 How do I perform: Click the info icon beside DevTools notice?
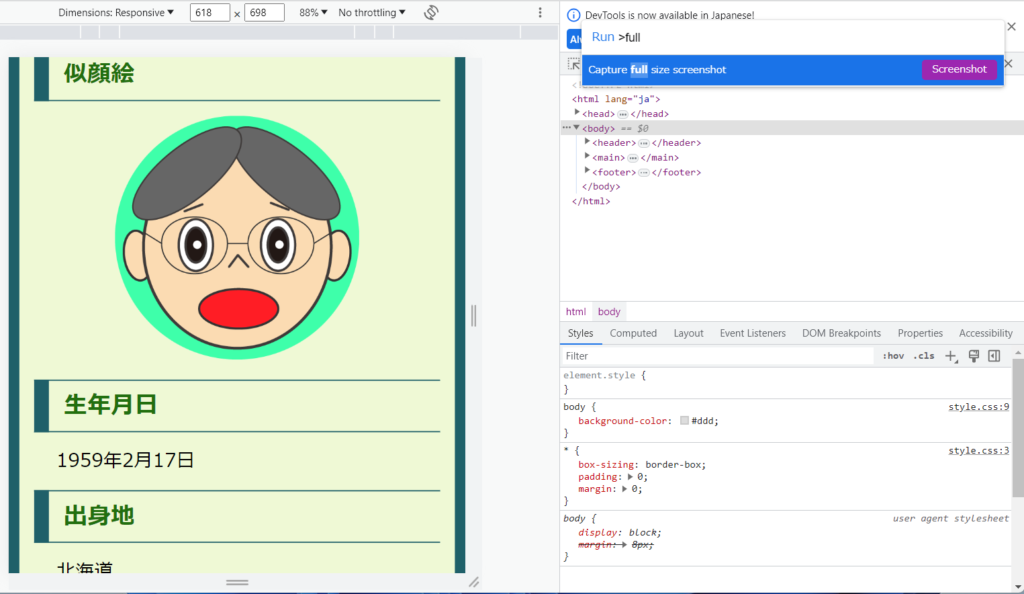tap(574, 16)
